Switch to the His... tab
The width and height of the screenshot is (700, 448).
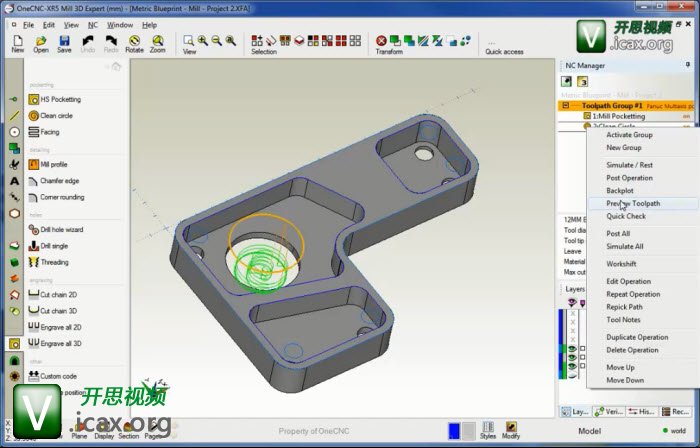[x=641, y=411]
